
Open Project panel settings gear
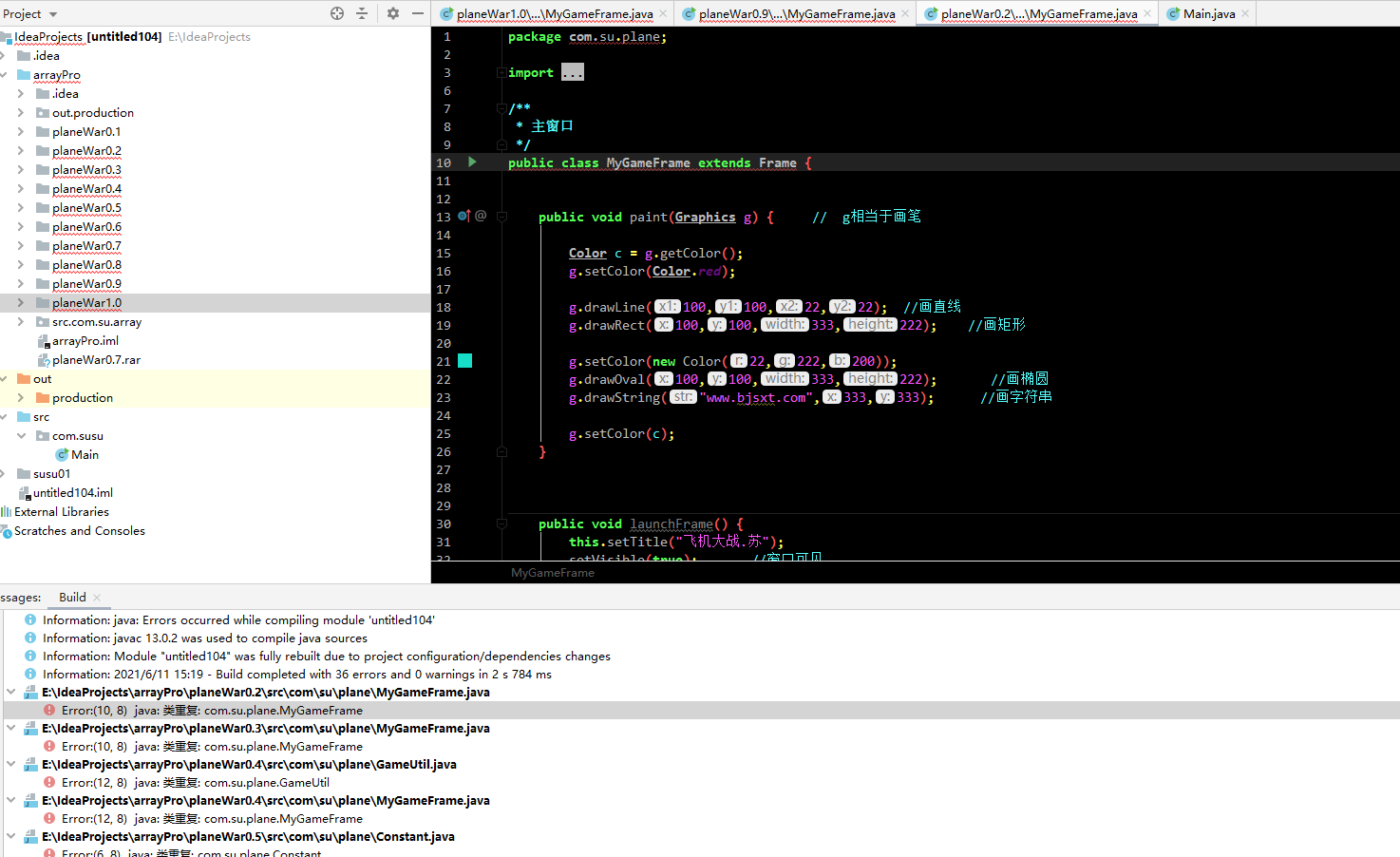click(x=393, y=13)
